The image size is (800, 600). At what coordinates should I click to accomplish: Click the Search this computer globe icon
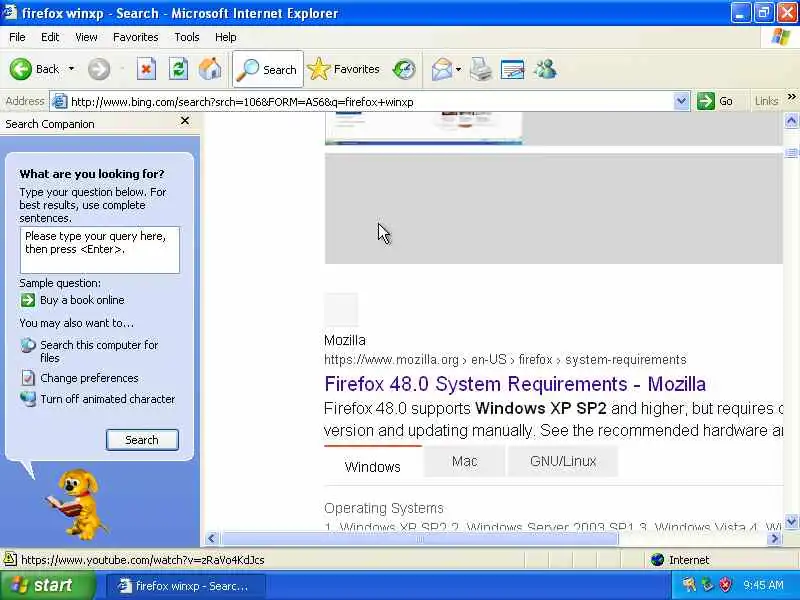tap(28, 346)
